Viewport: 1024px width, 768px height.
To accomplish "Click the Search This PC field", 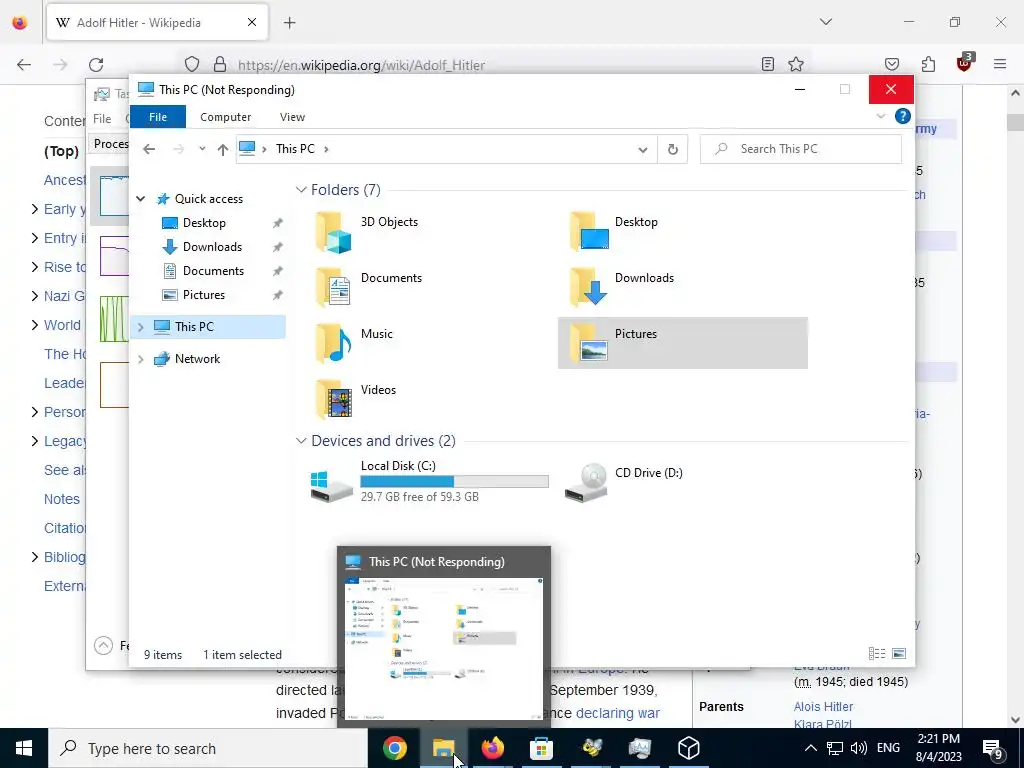I will tap(801, 149).
